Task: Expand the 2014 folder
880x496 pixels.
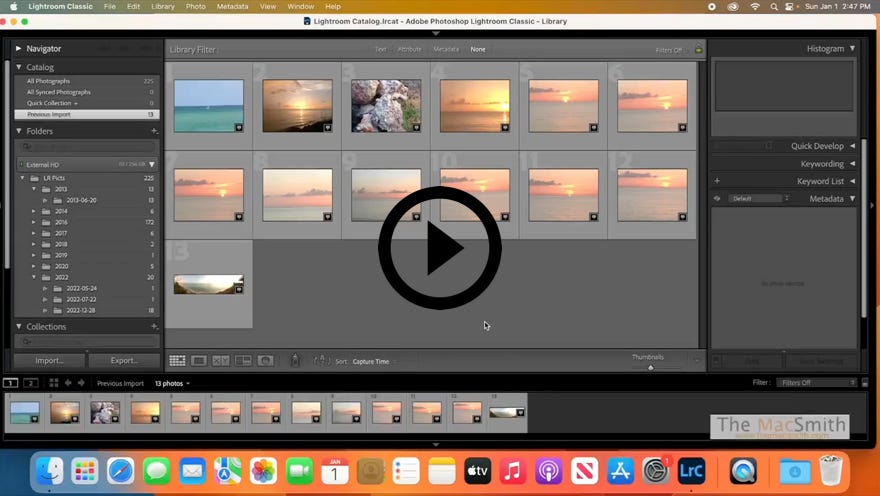Action: tap(34, 211)
